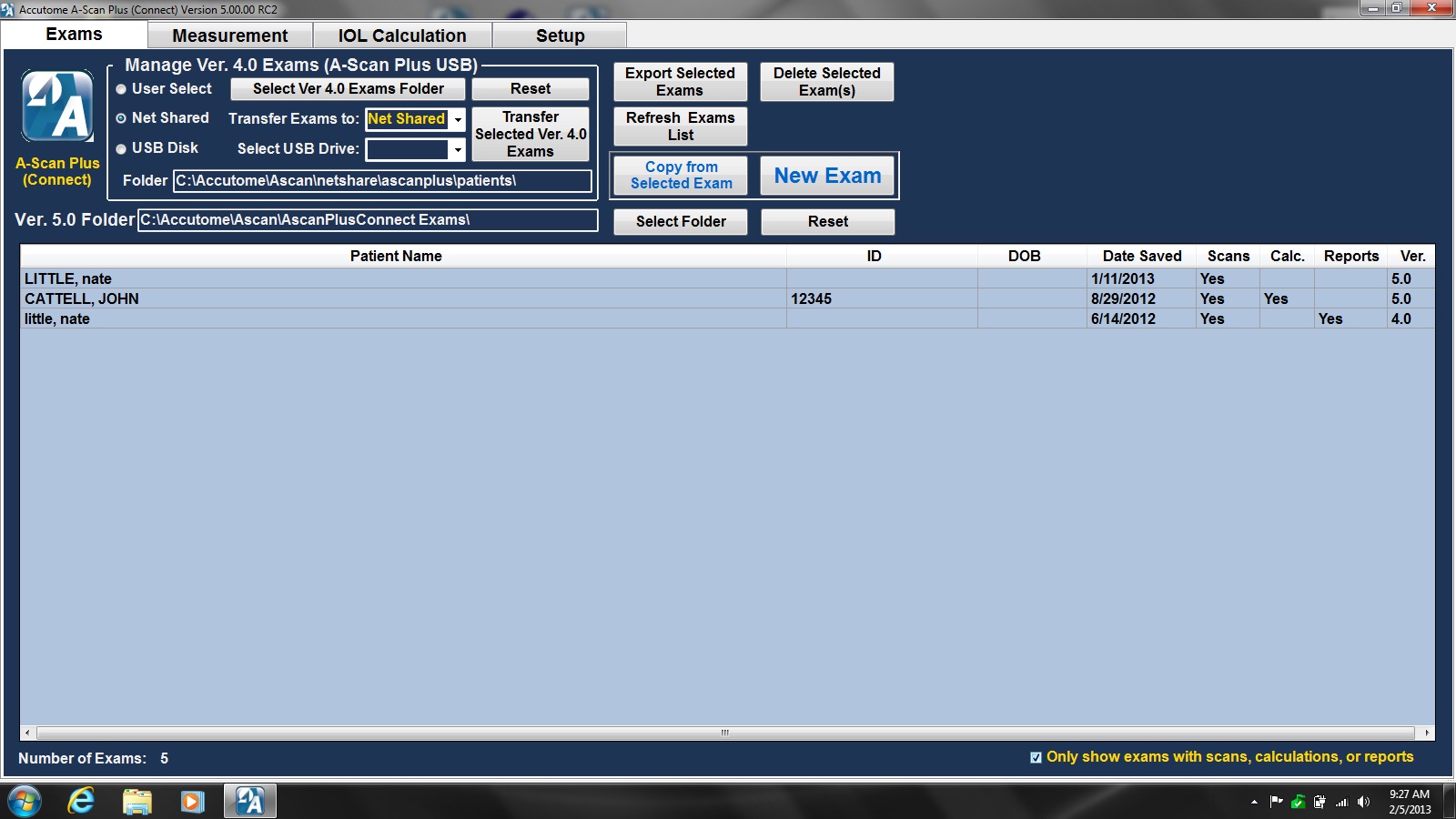Click the taskbar clock showing 9:27 AM
Screen dimensions: 1456x819
coord(1410,802)
